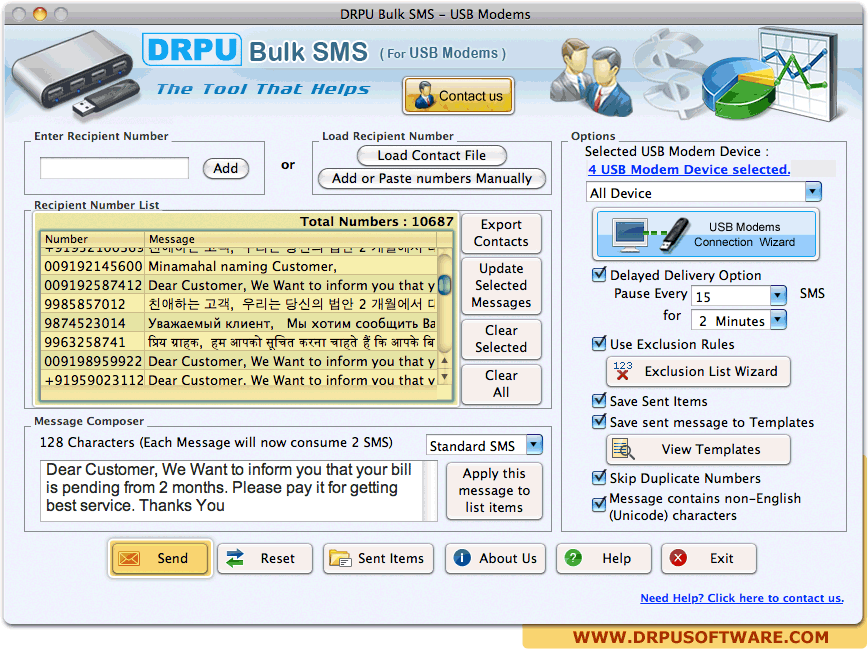Click the Exclusion List 123 cross icon
The image size is (868, 649).
coord(623,370)
